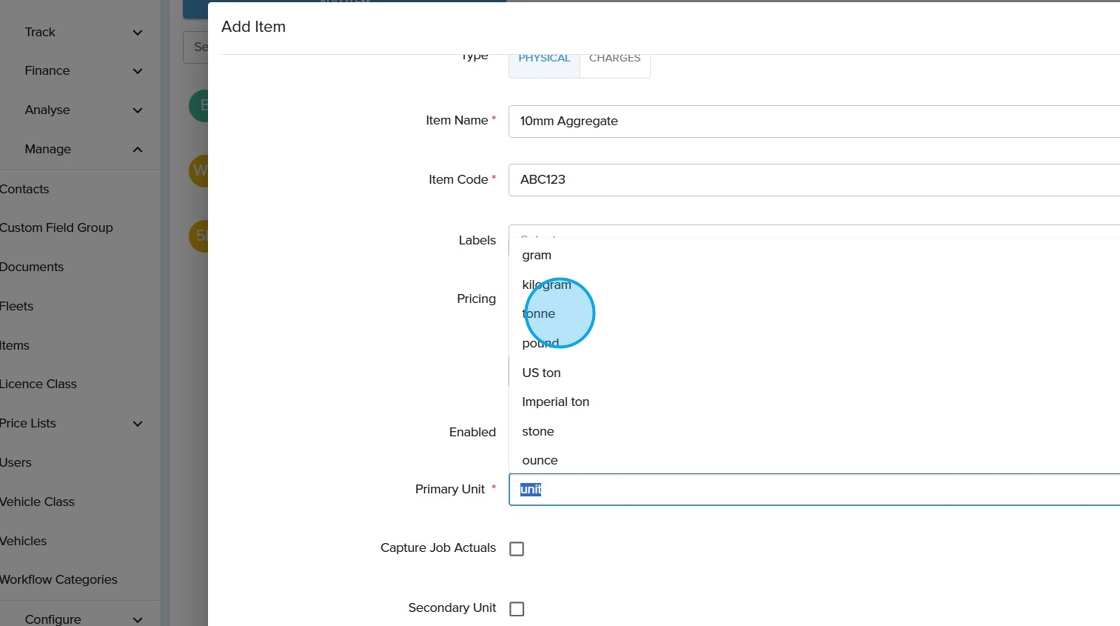1120x626 pixels.
Task: Expand the Track sidebar menu chevron
Action: [x=137, y=32]
